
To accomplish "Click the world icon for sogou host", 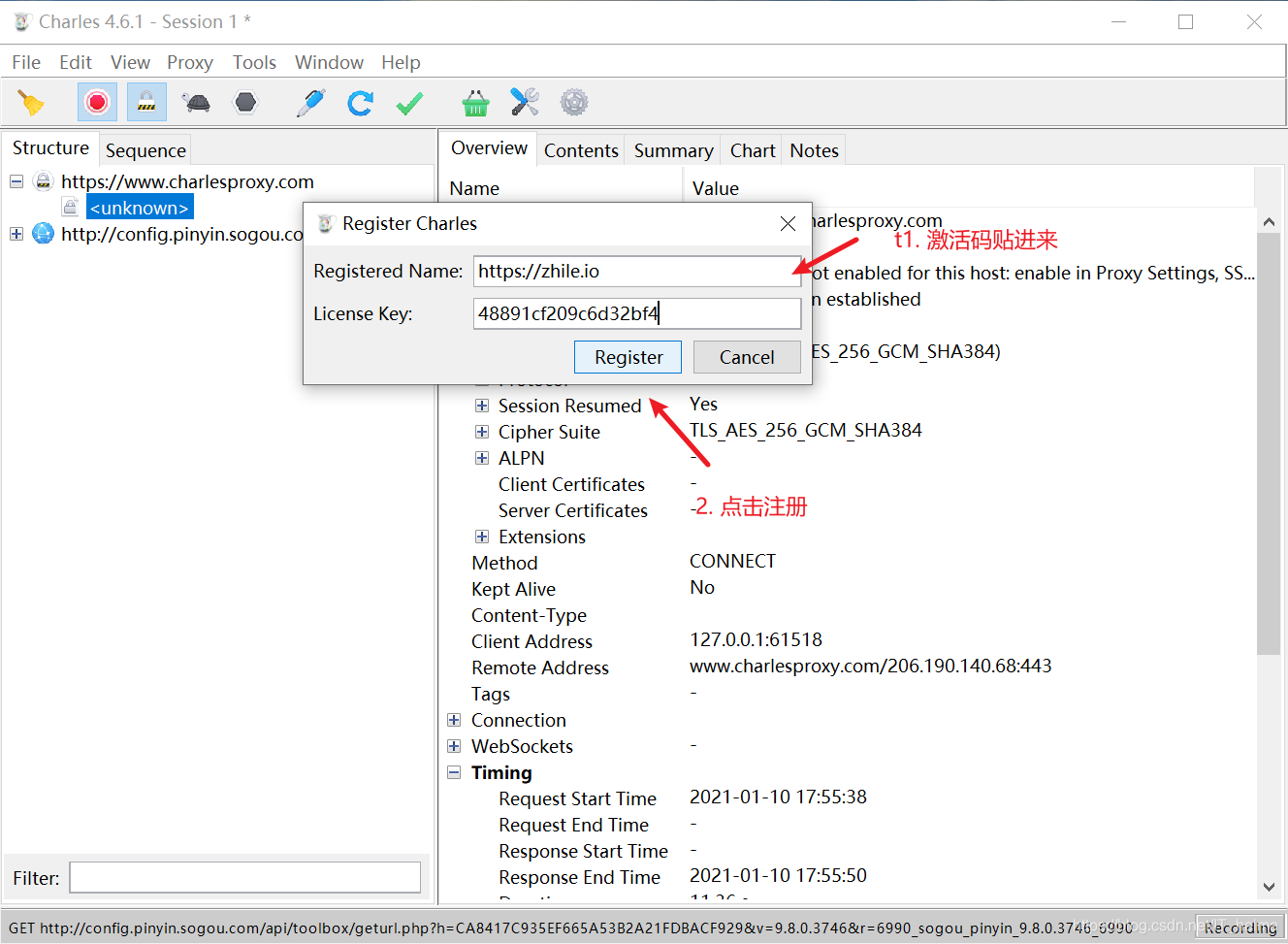I will click(43, 233).
